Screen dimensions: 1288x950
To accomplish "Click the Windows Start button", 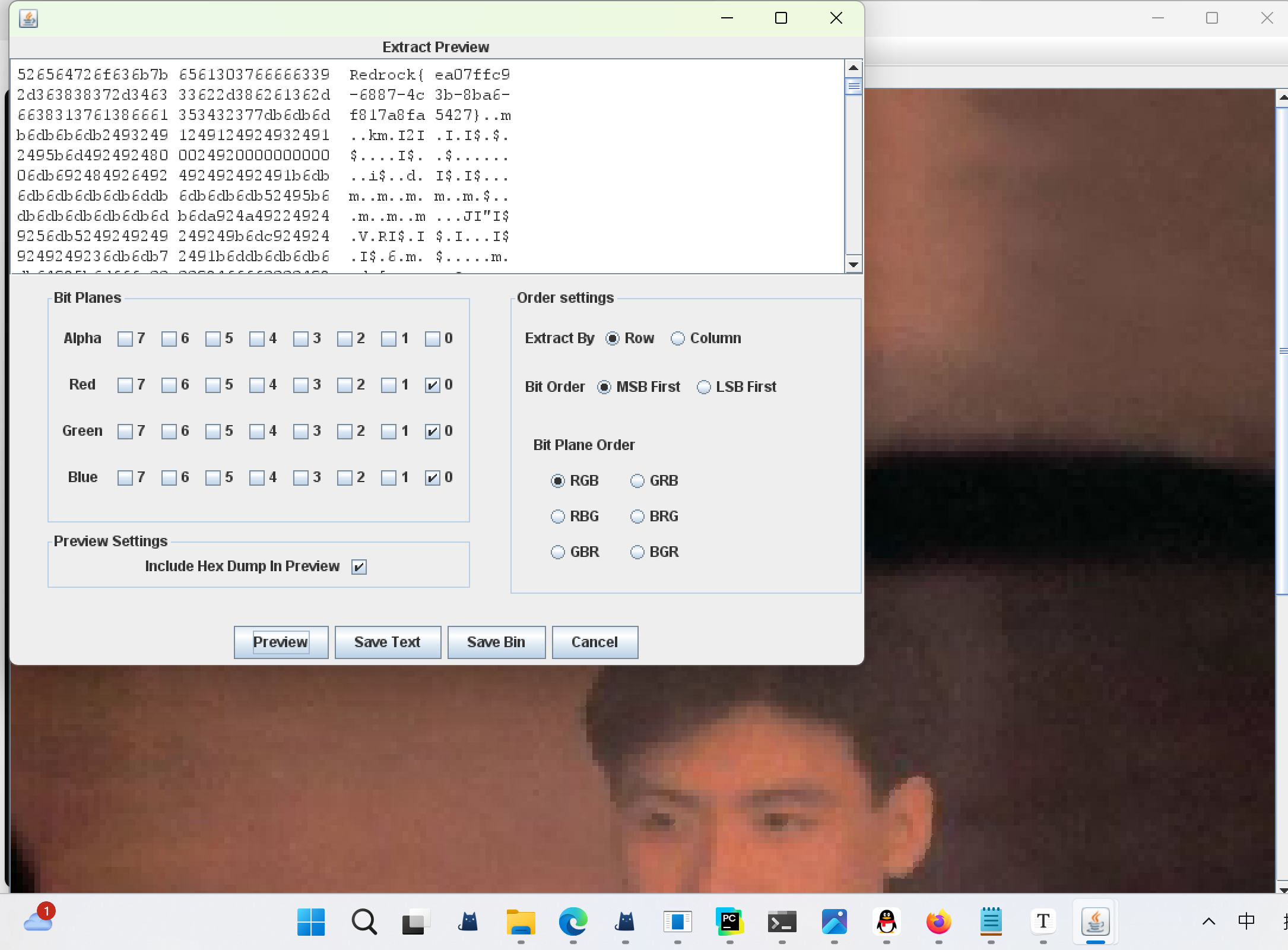I will (311, 922).
